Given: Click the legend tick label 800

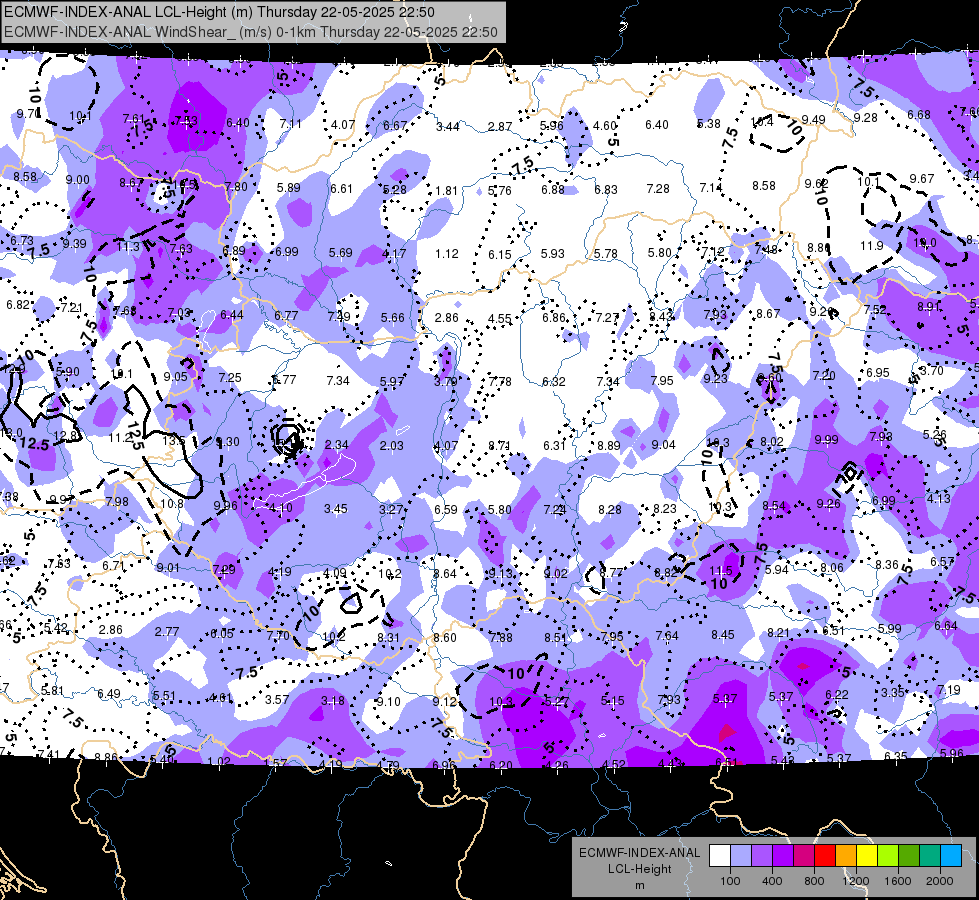Looking at the screenshot, I should 814,881.
